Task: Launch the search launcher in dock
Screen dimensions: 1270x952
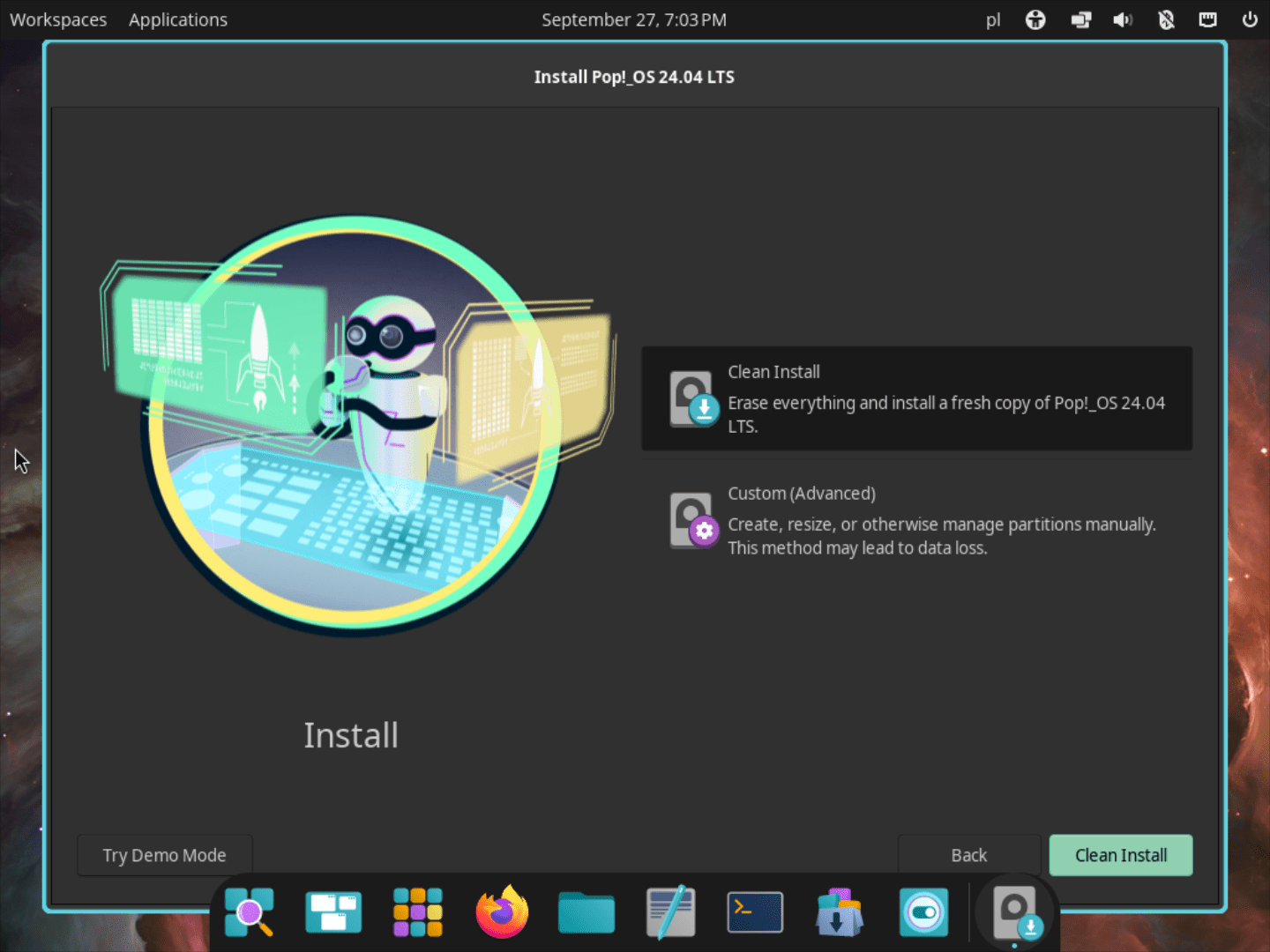Action: coord(249,912)
